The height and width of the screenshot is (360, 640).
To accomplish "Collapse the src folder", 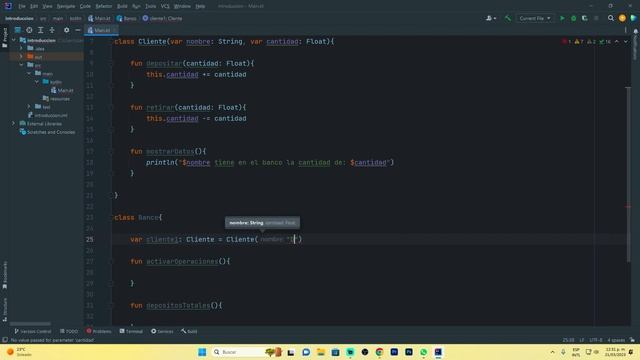I will [x=21, y=65].
